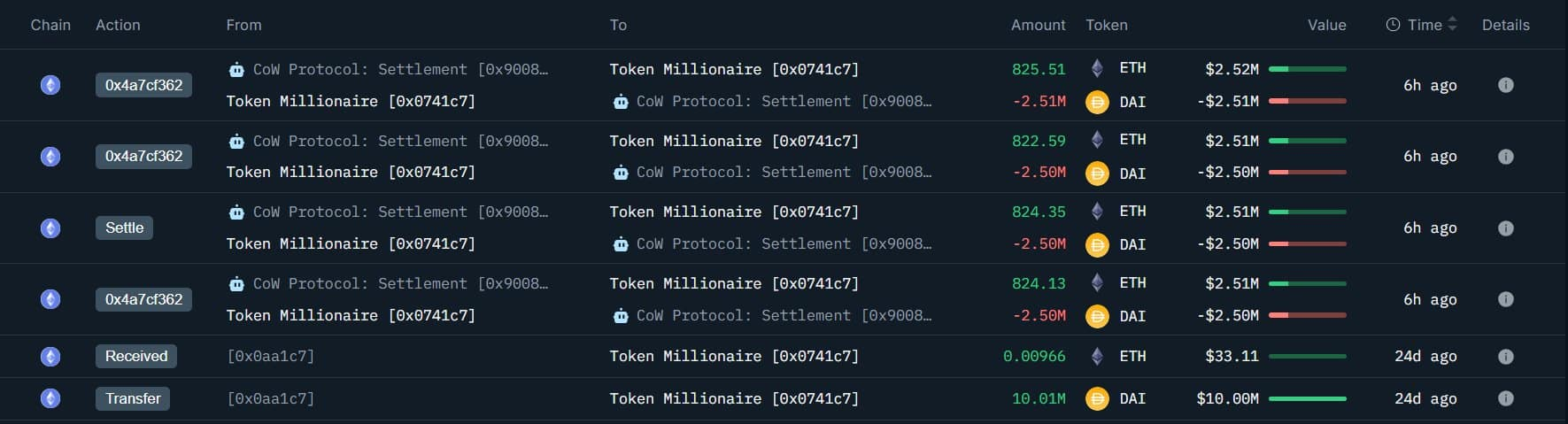Open details icon for the 10.01M DAI transfer

click(1505, 398)
